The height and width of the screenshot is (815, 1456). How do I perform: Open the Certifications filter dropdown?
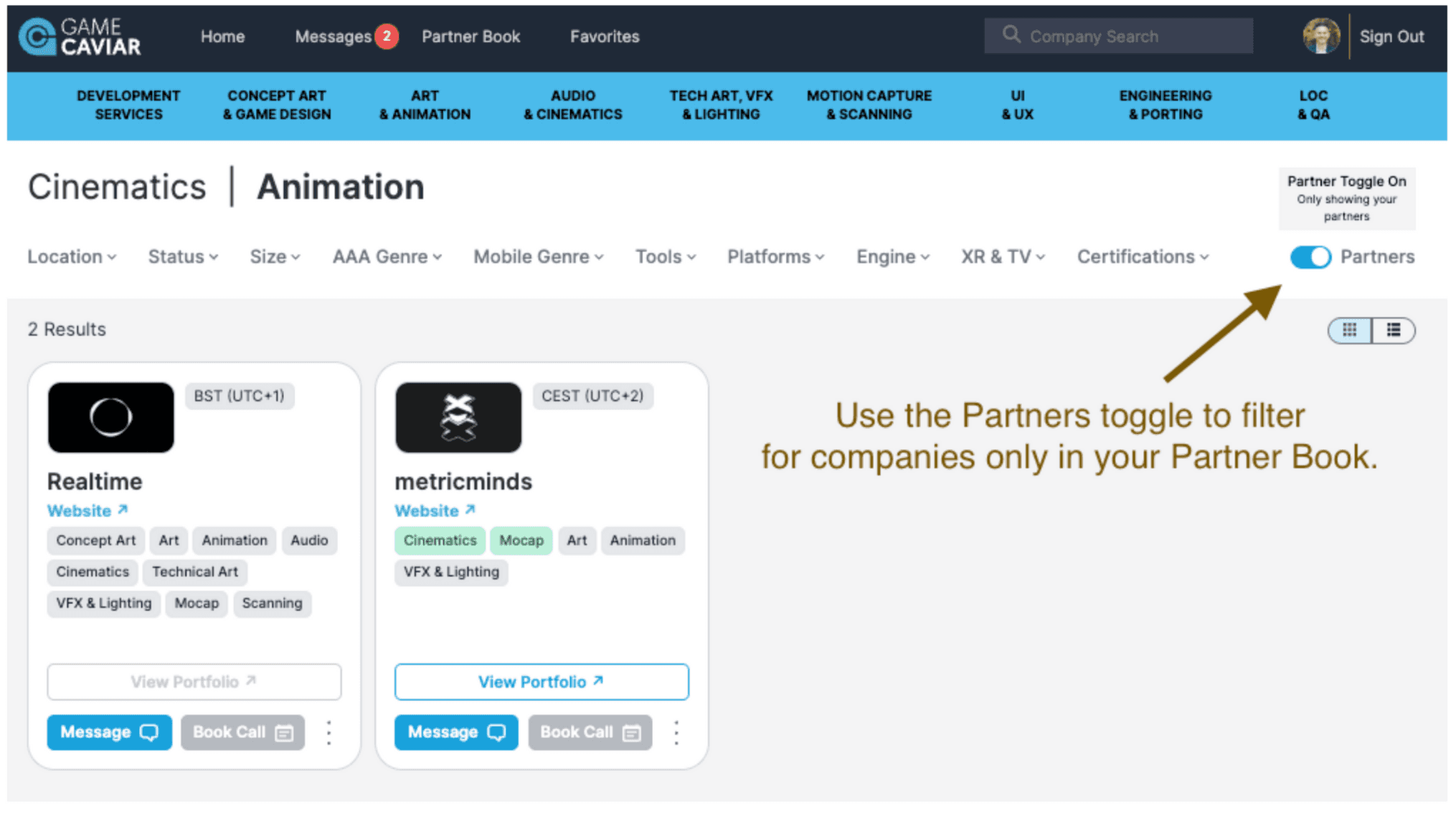pos(1143,257)
